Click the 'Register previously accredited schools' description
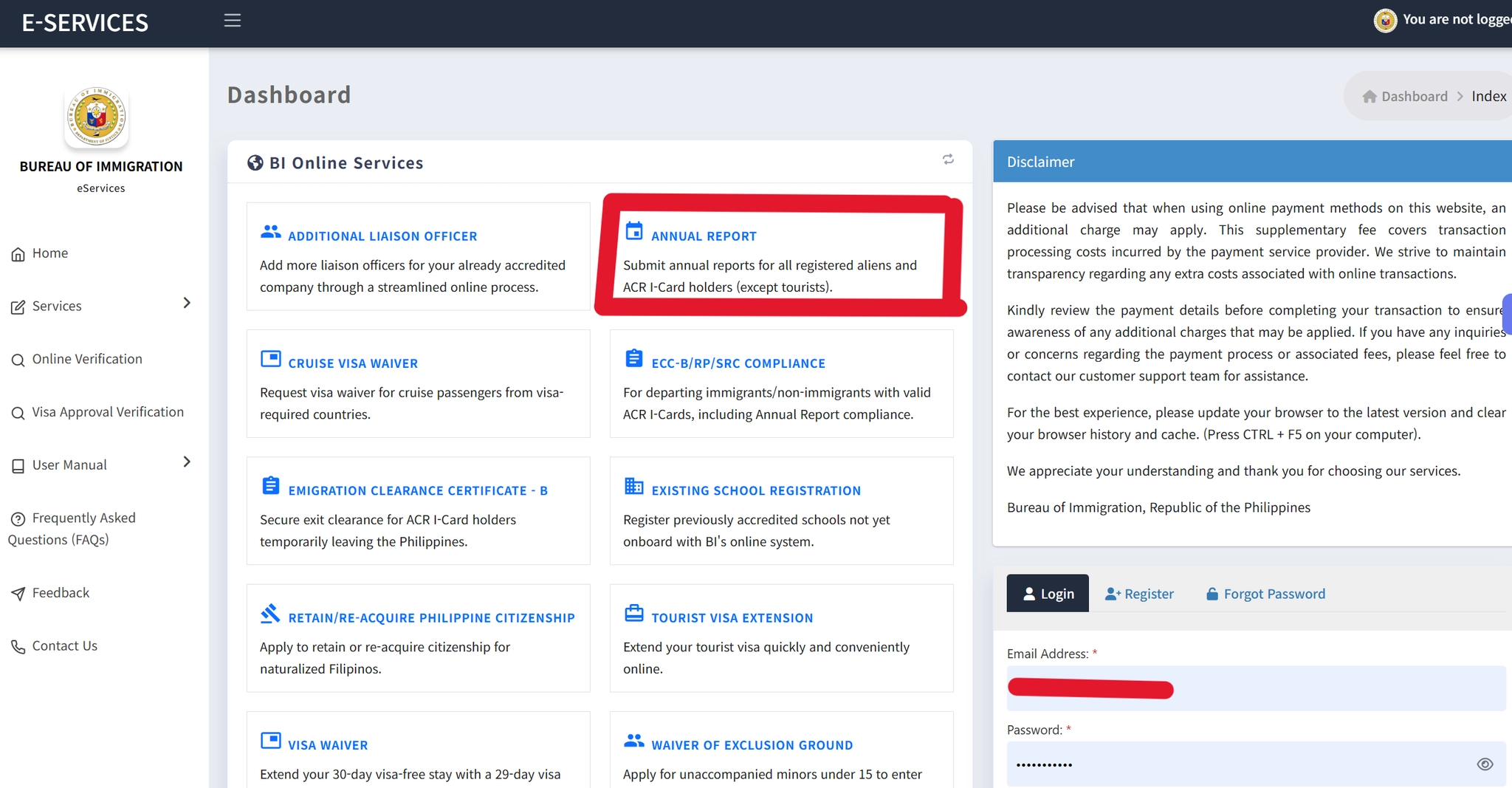This screenshot has height=788, width=1512. tap(757, 531)
